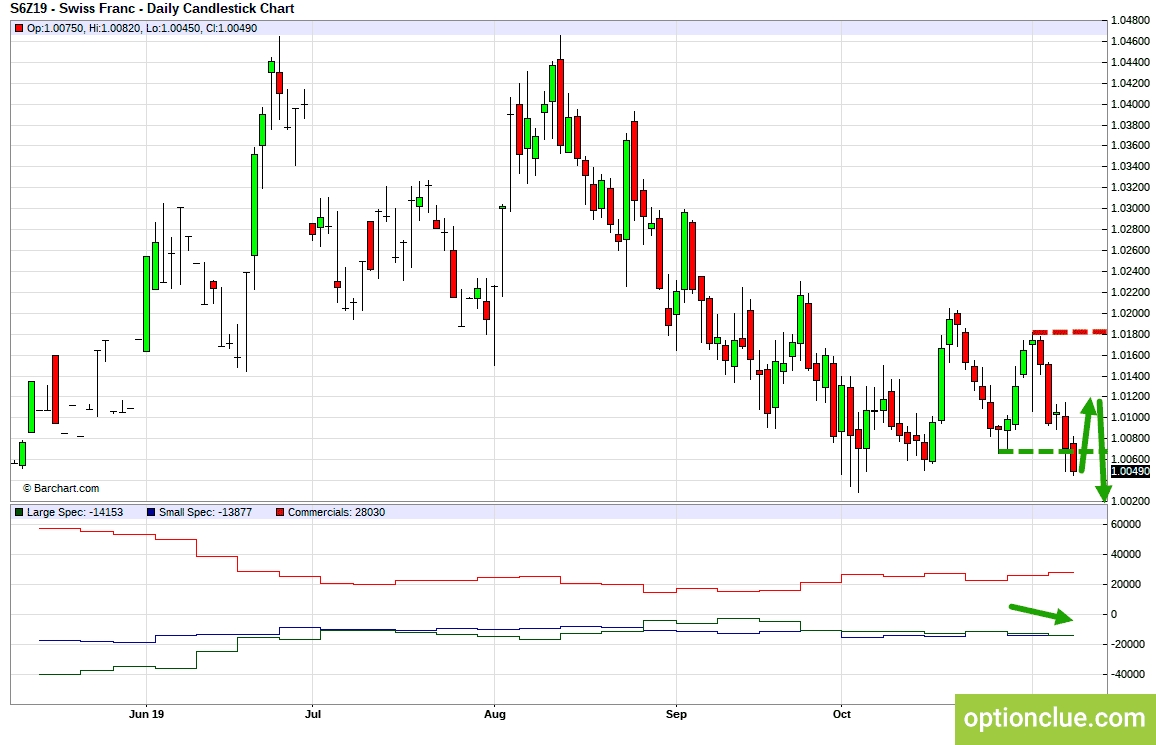Click the green dashed support line
The height and width of the screenshot is (745, 1156).
coord(1040,452)
